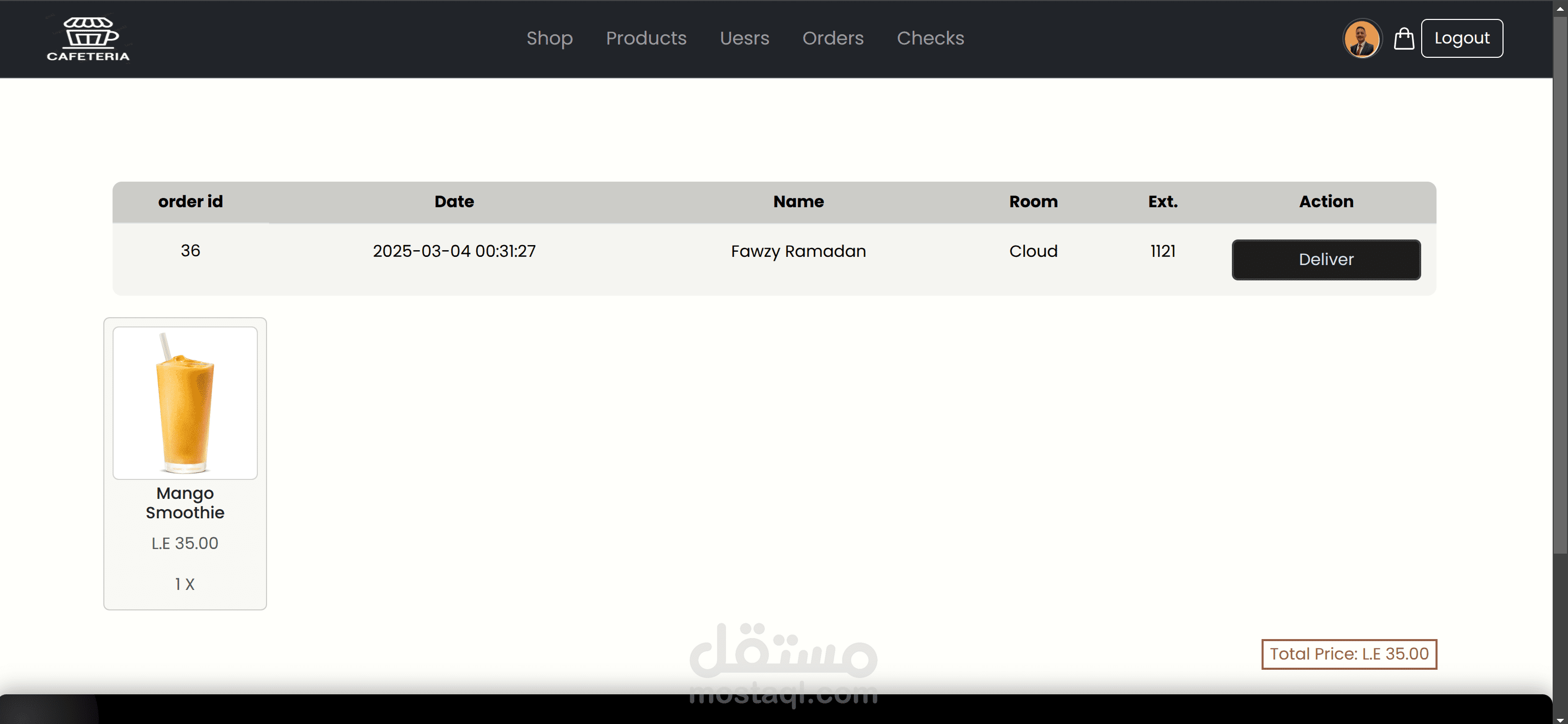Open the Uesrs navigation link

[x=744, y=38]
